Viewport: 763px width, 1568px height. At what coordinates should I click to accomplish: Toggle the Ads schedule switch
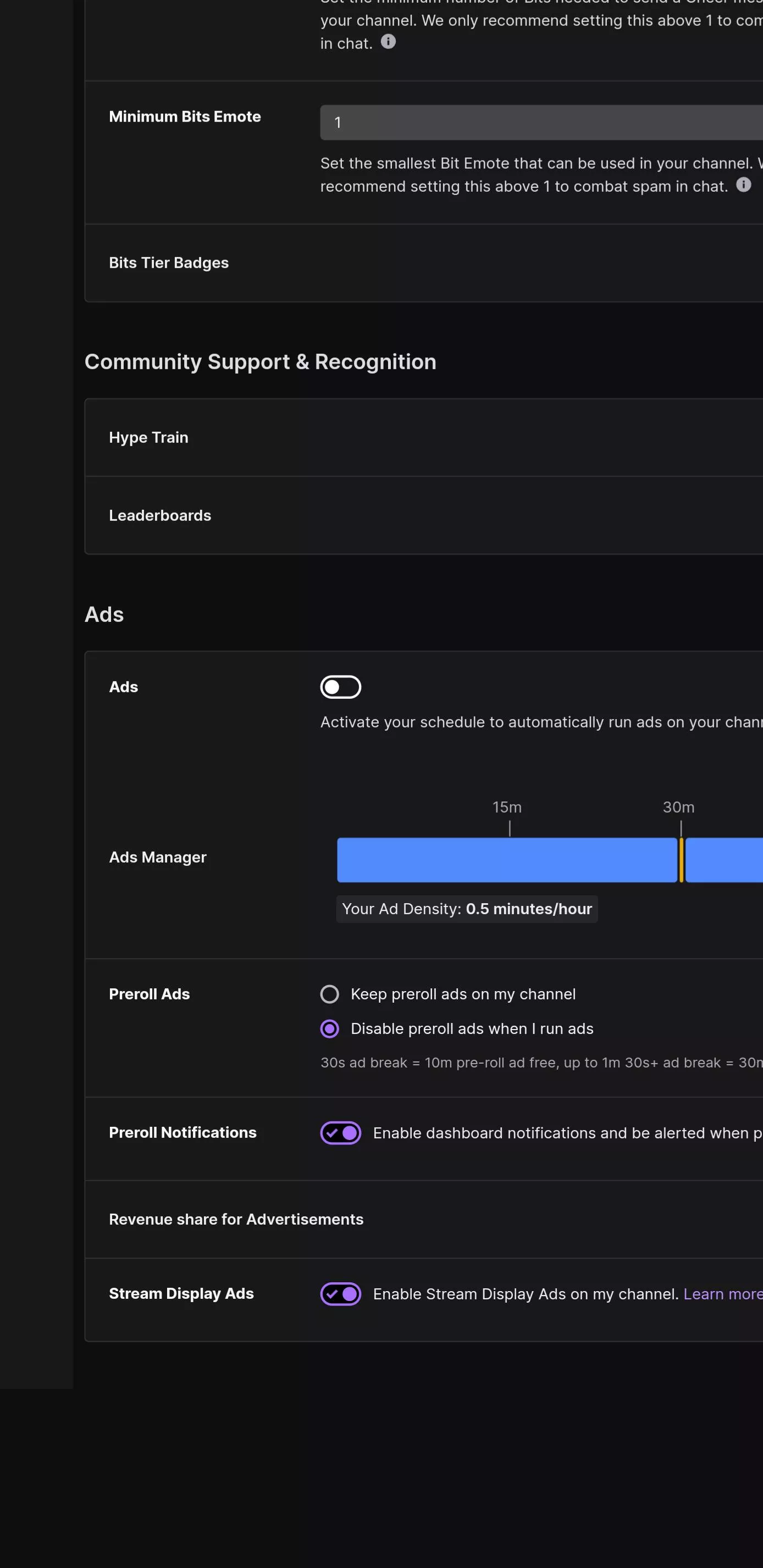click(x=340, y=687)
